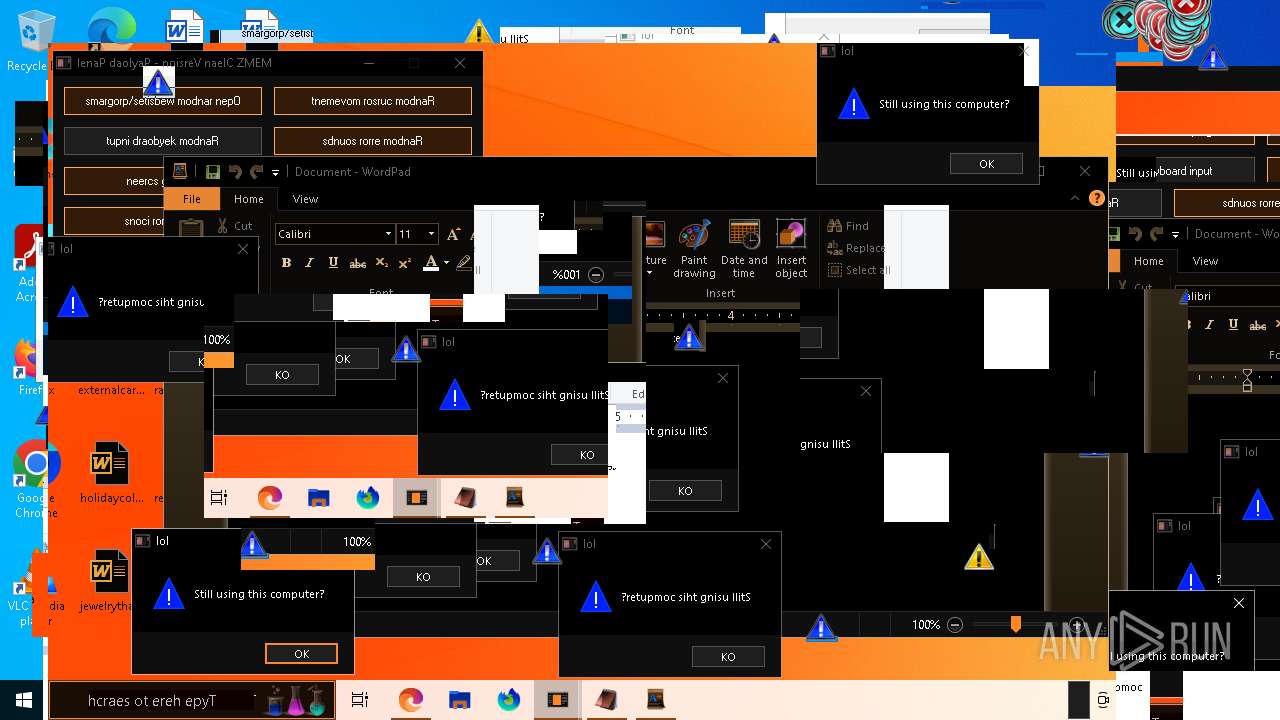This screenshot has height=720, width=1280.
Task: Click the orange-outlined OK button in lol dialog
Action: (302, 653)
